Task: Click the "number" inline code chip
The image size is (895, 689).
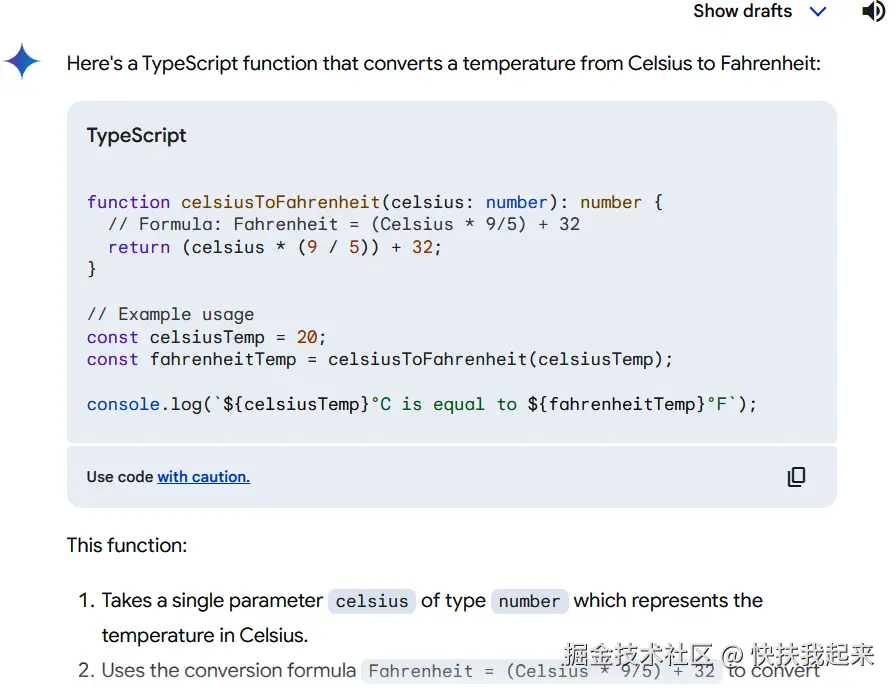Action: click(x=529, y=601)
